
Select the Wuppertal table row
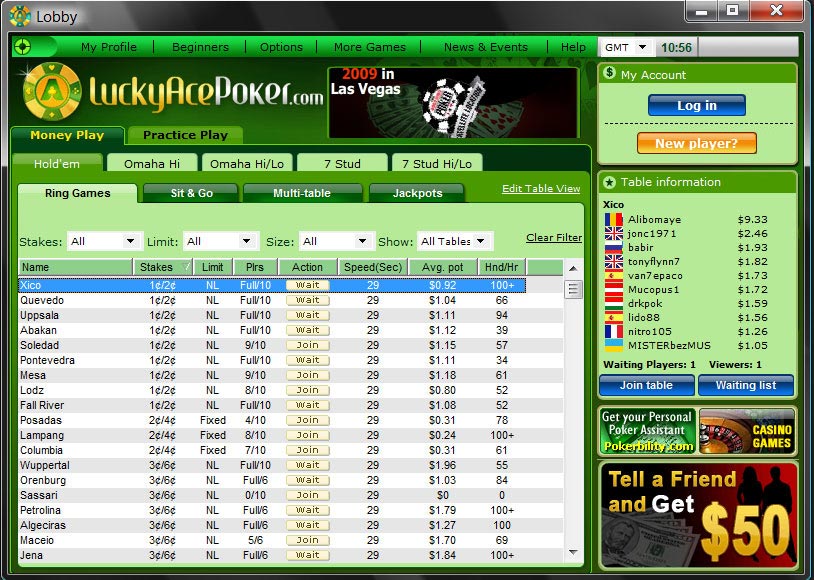(x=291, y=465)
